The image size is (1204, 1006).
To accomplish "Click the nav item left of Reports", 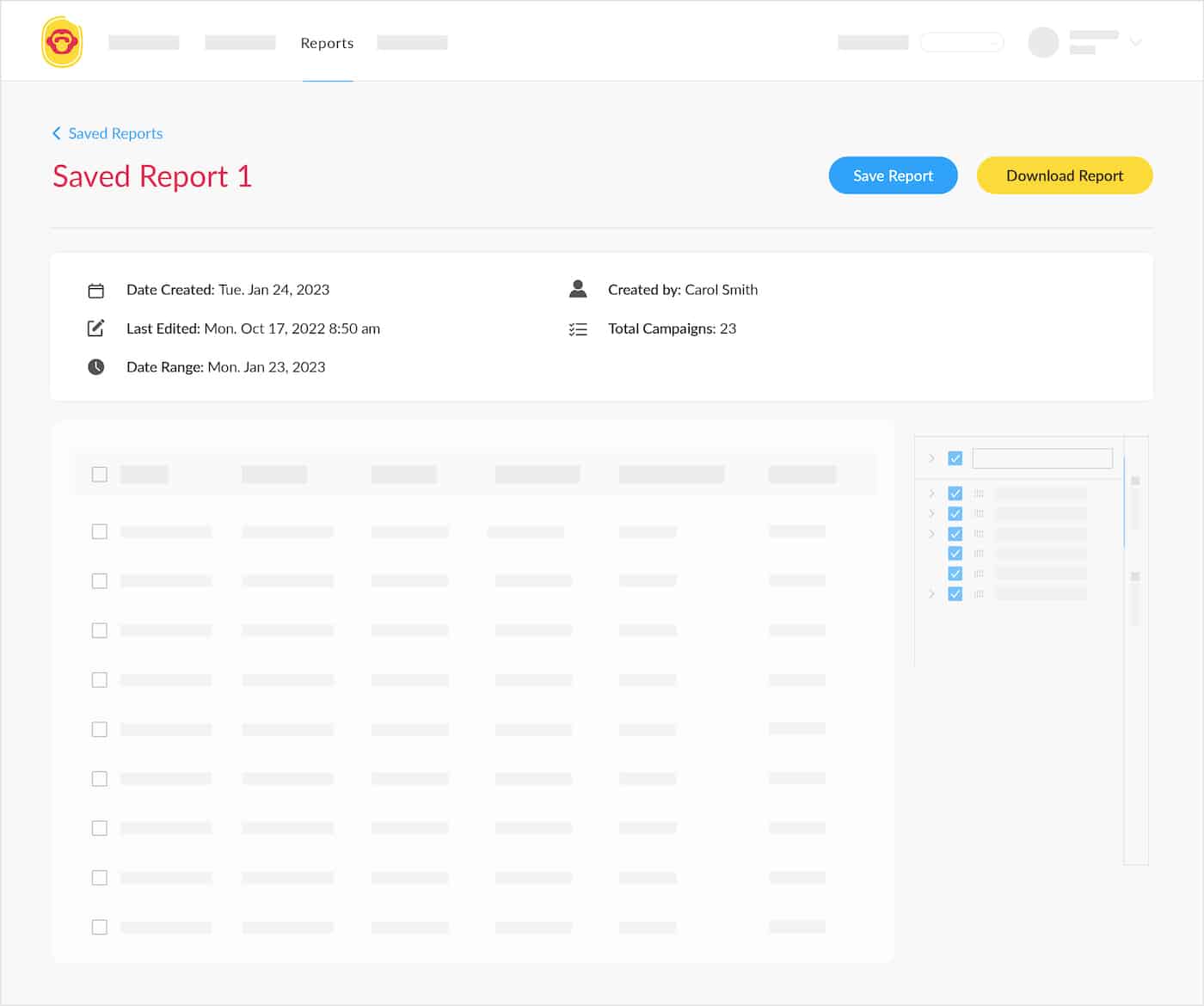I will 240,42.
